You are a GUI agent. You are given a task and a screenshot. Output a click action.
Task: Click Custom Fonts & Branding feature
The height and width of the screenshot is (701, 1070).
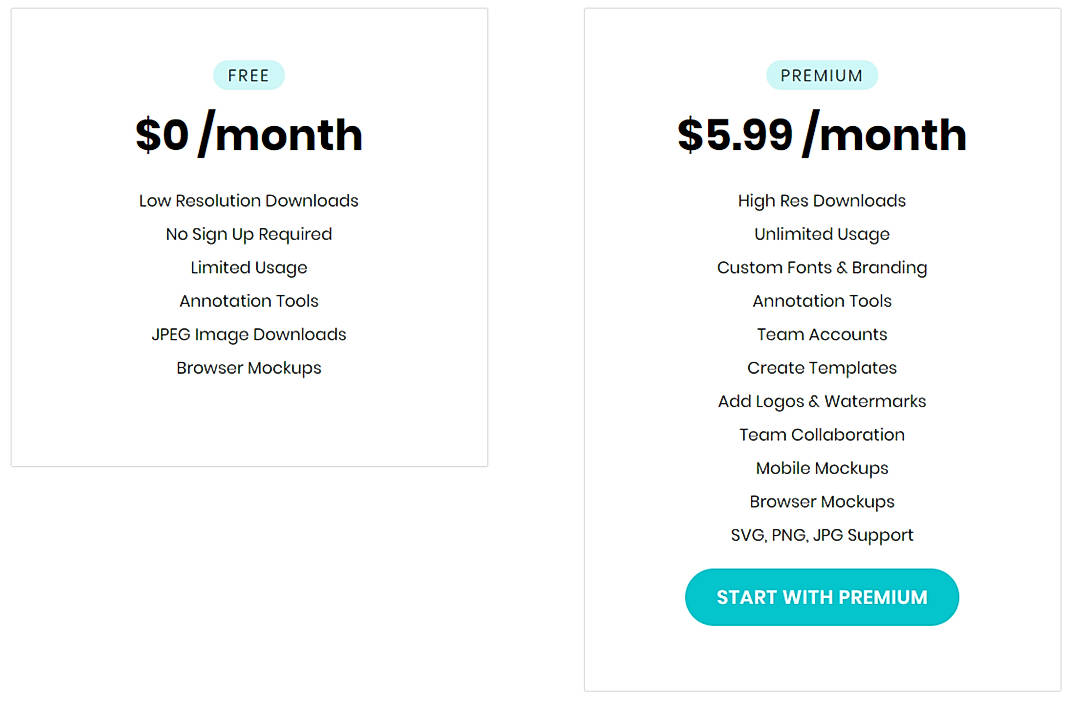point(821,267)
